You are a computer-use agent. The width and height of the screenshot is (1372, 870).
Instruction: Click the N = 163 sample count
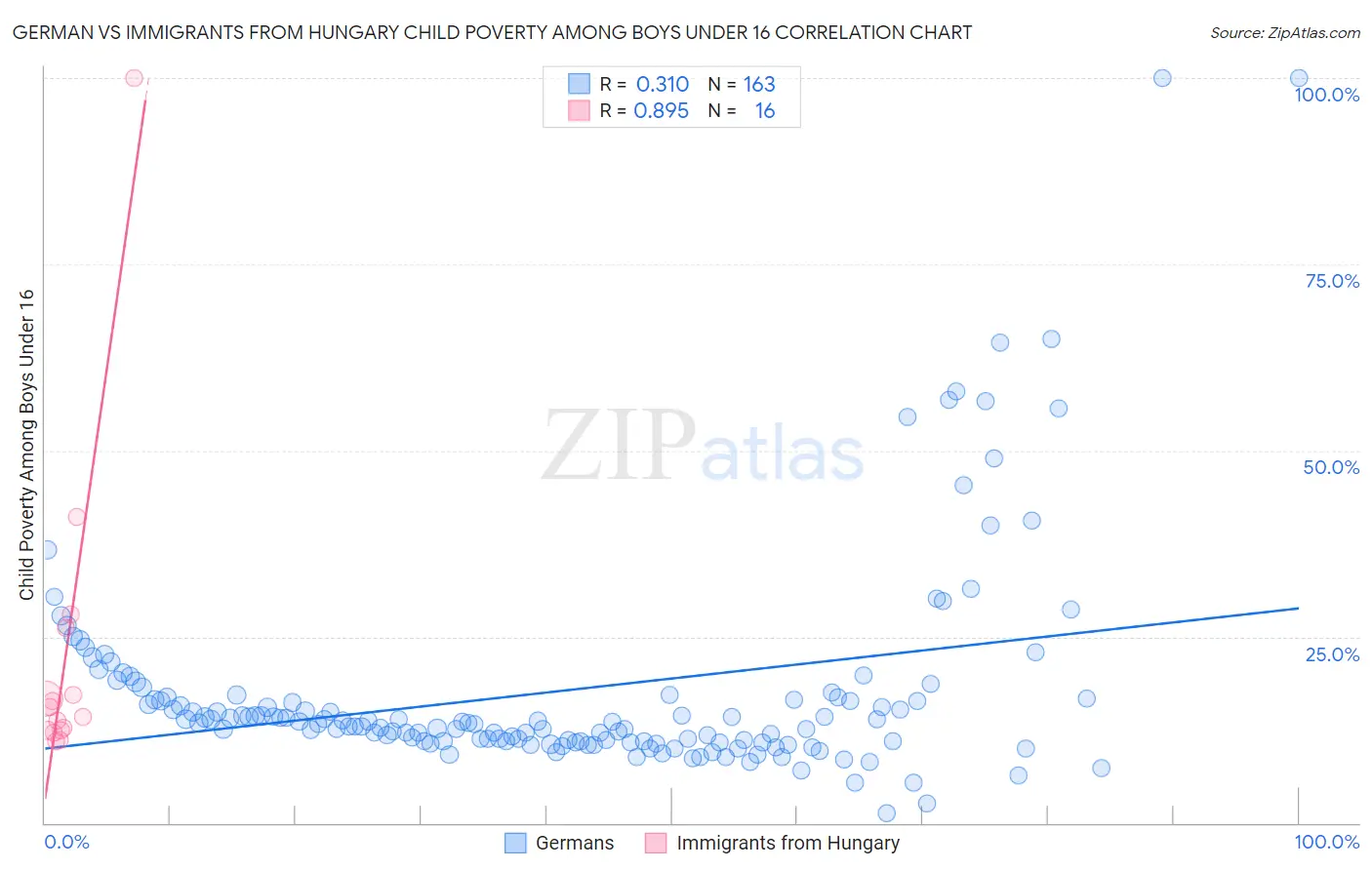click(742, 84)
